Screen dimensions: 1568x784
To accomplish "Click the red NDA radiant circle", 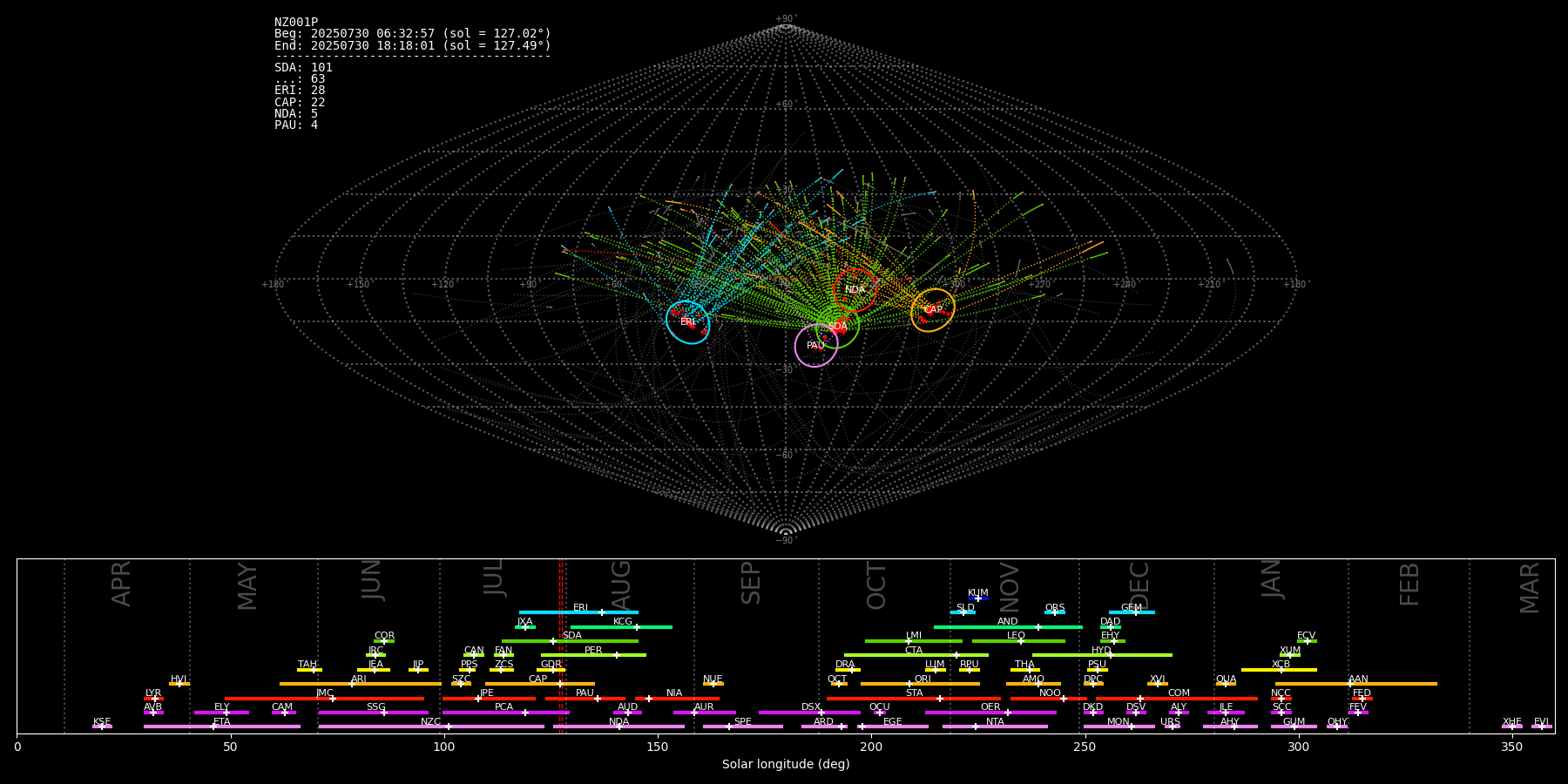I will (855, 290).
